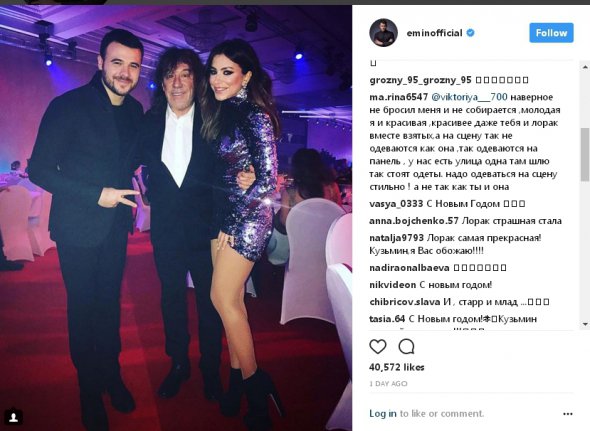Image resolution: width=590 pixels, height=431 pixels.
Task: Open natalja9793 commenter profile
Action: tap(397, 238)
